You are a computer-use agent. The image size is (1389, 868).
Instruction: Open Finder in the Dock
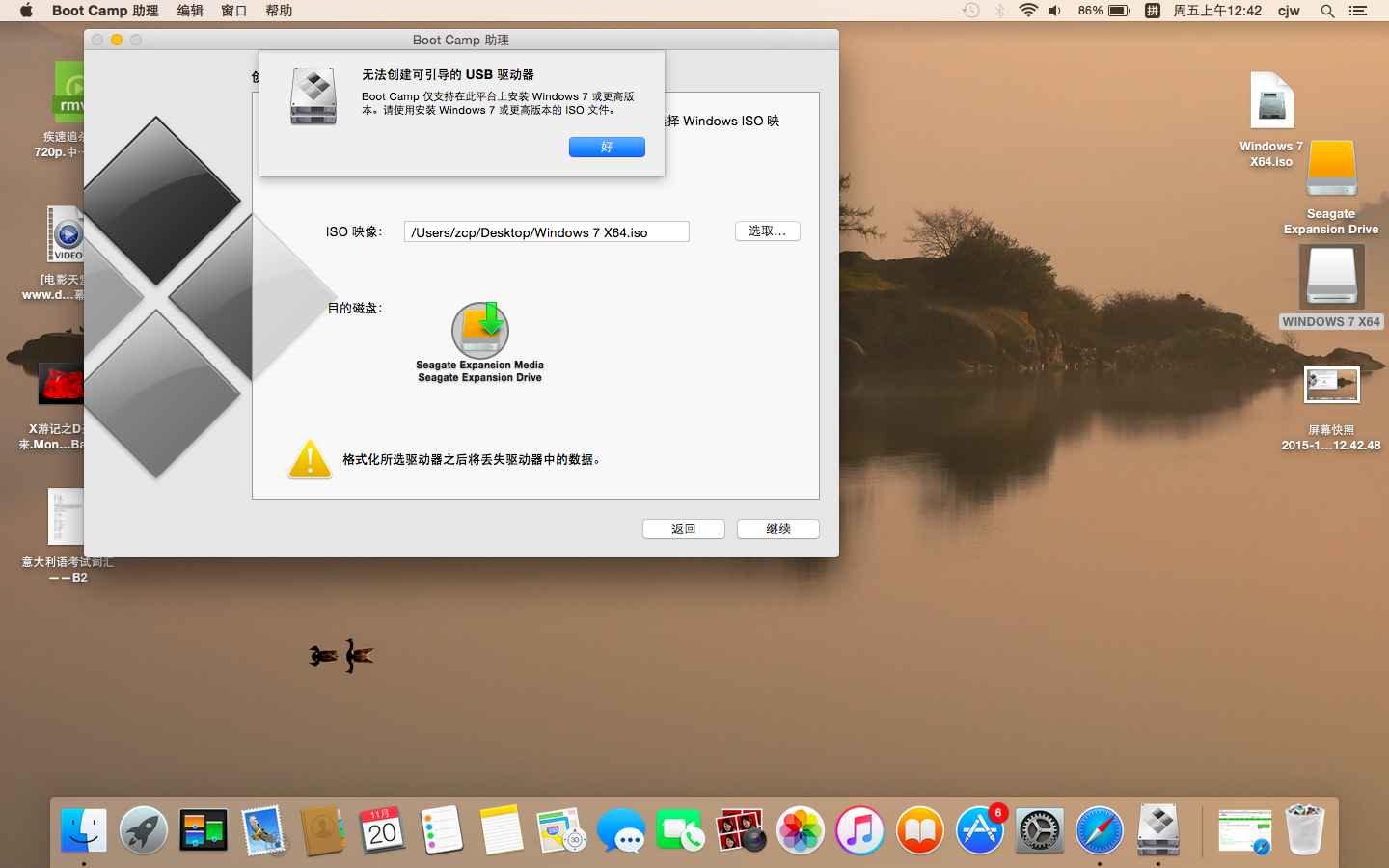point(84,829)
